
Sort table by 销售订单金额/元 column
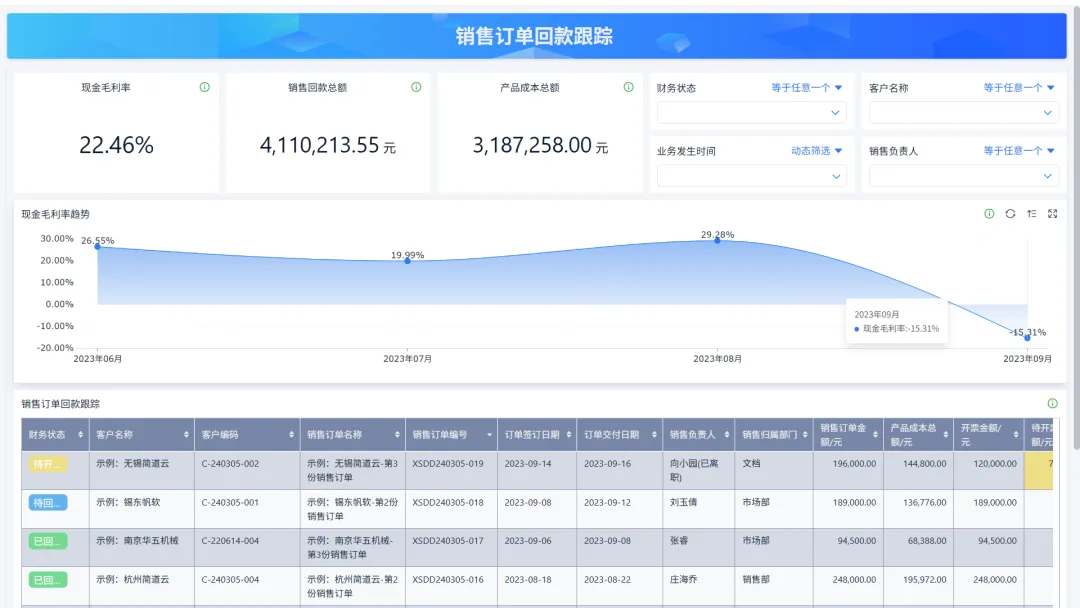875,434
